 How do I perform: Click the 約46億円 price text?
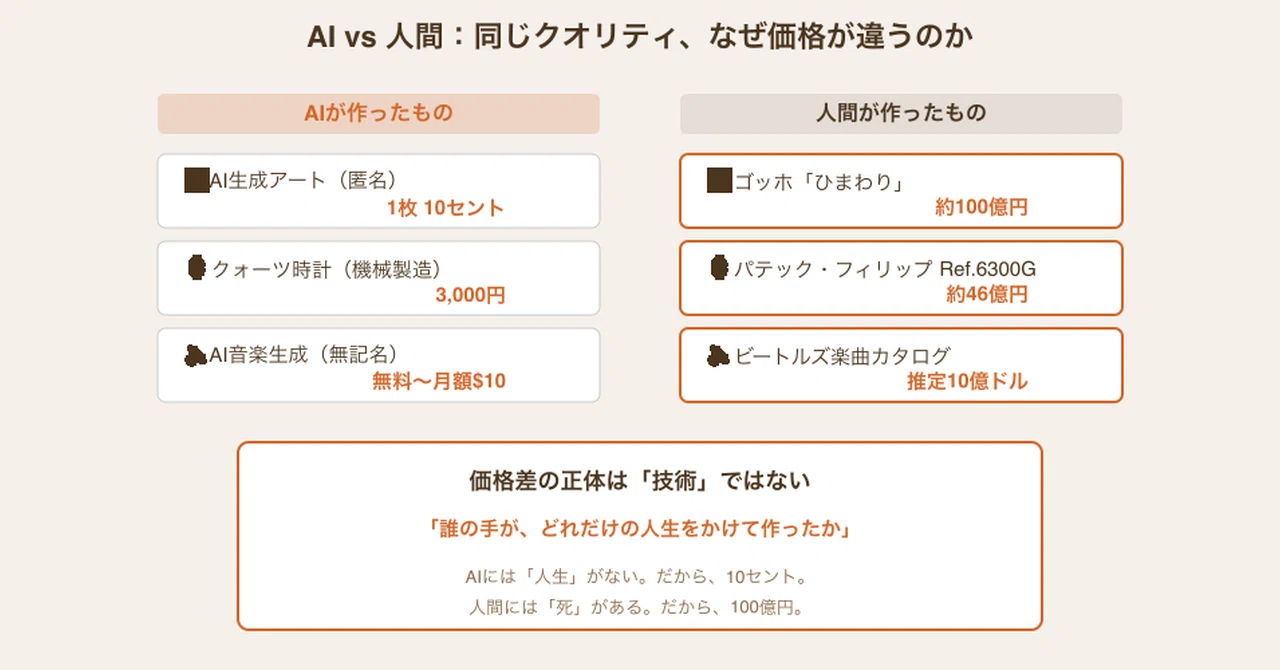pos(987,295)
